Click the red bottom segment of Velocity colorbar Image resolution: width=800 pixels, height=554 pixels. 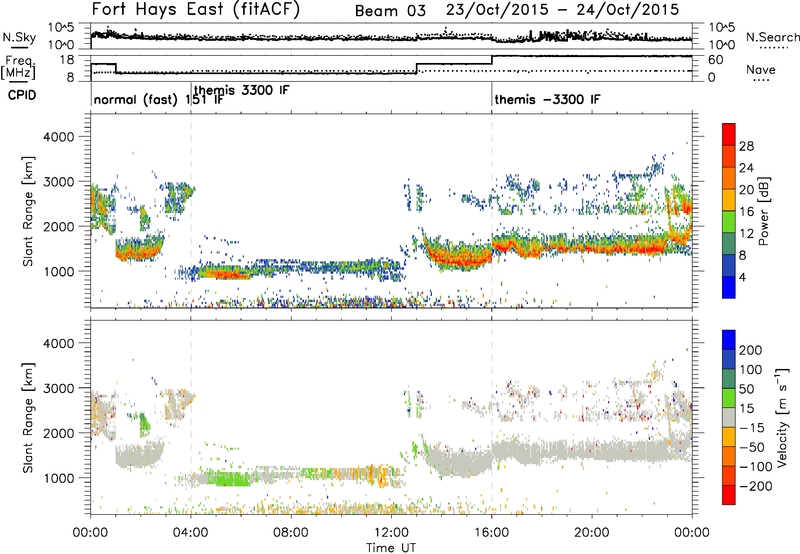pos(729,495)
